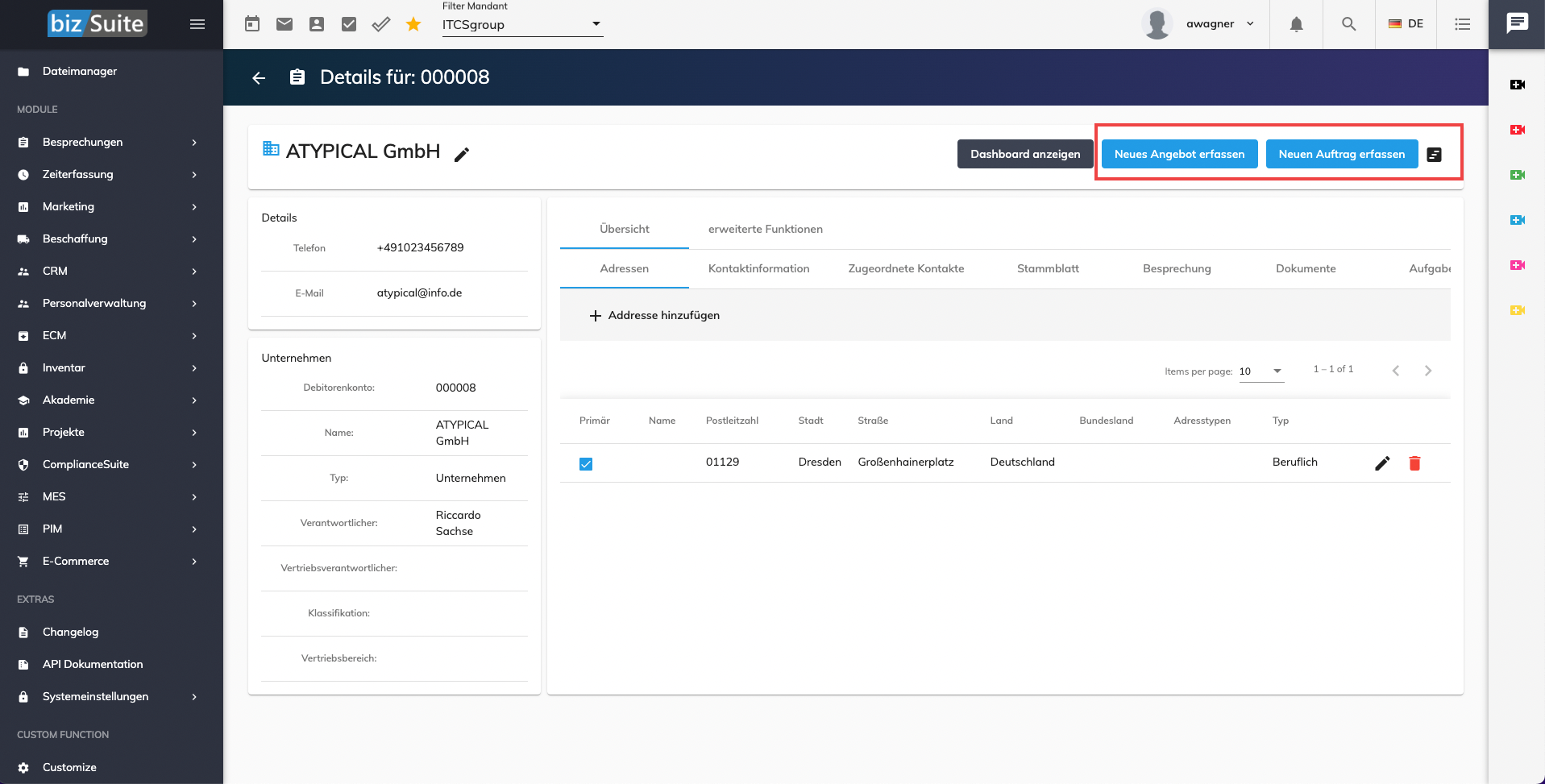Screen dimensions: 1545x784
Task: Click the green video-plus icon in right bar
Action: [1517, 175]
